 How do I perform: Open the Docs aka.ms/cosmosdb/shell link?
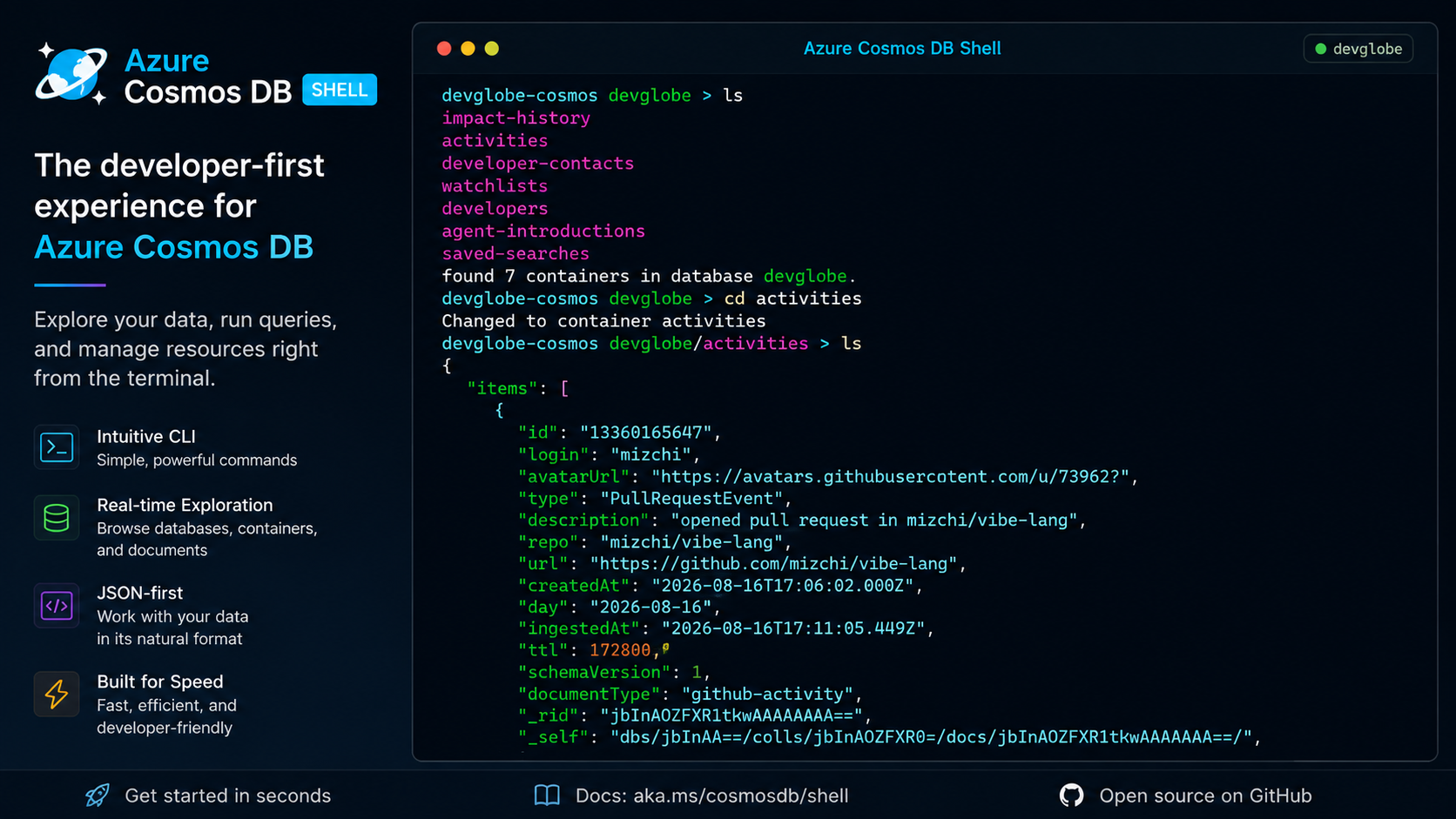click(x=711, y=796)
